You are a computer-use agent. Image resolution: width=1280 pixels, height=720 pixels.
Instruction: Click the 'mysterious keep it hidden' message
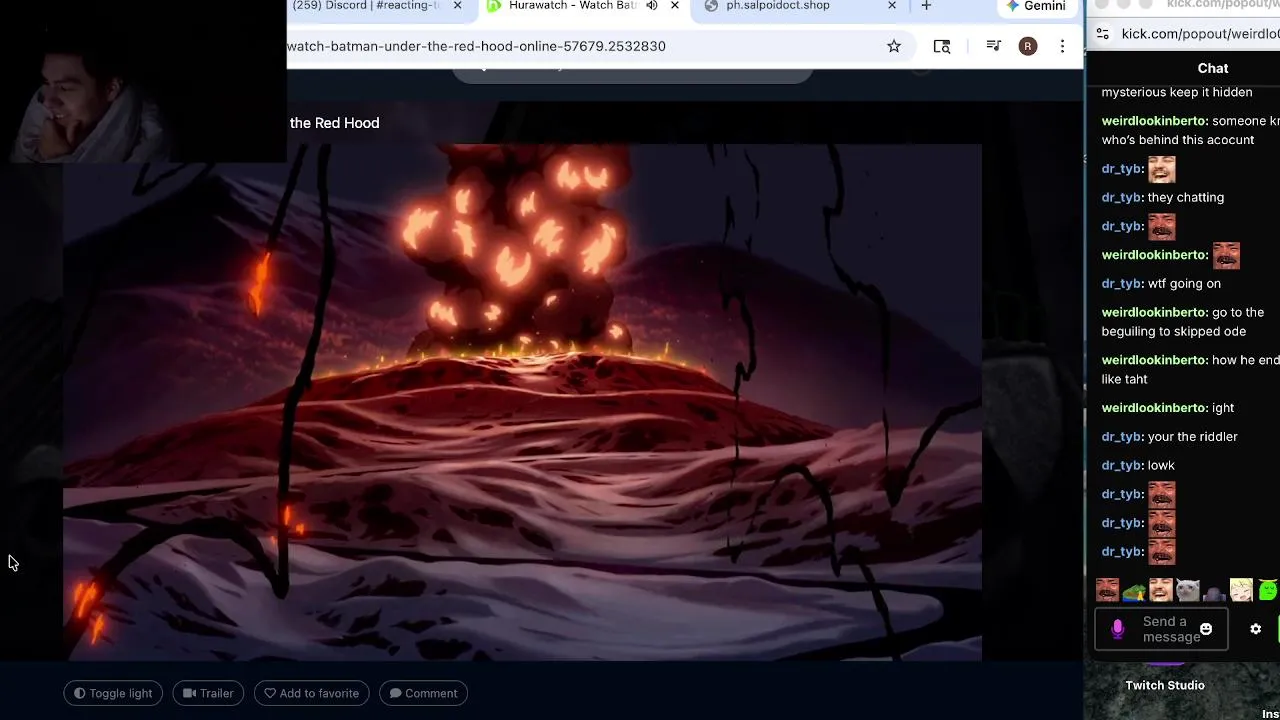tap(1177, 92)
